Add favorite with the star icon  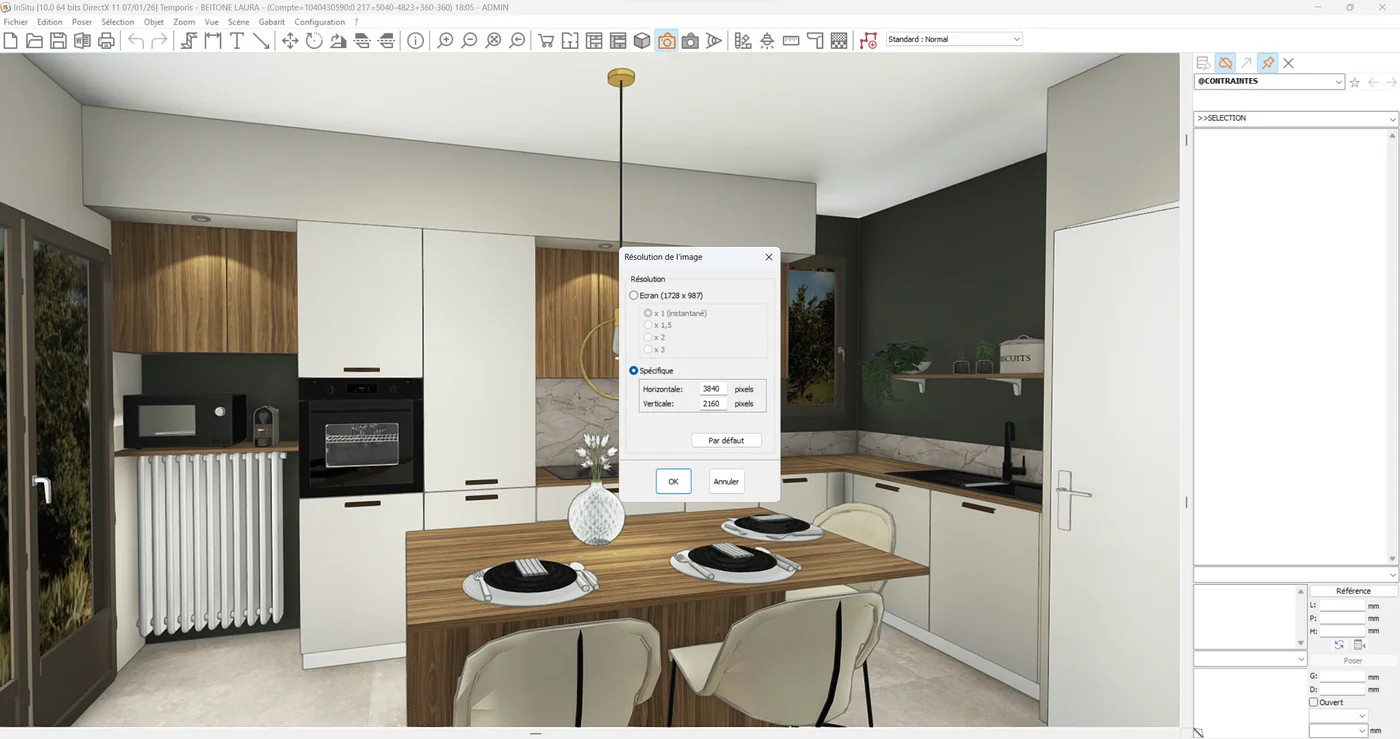pos(1355,83)
